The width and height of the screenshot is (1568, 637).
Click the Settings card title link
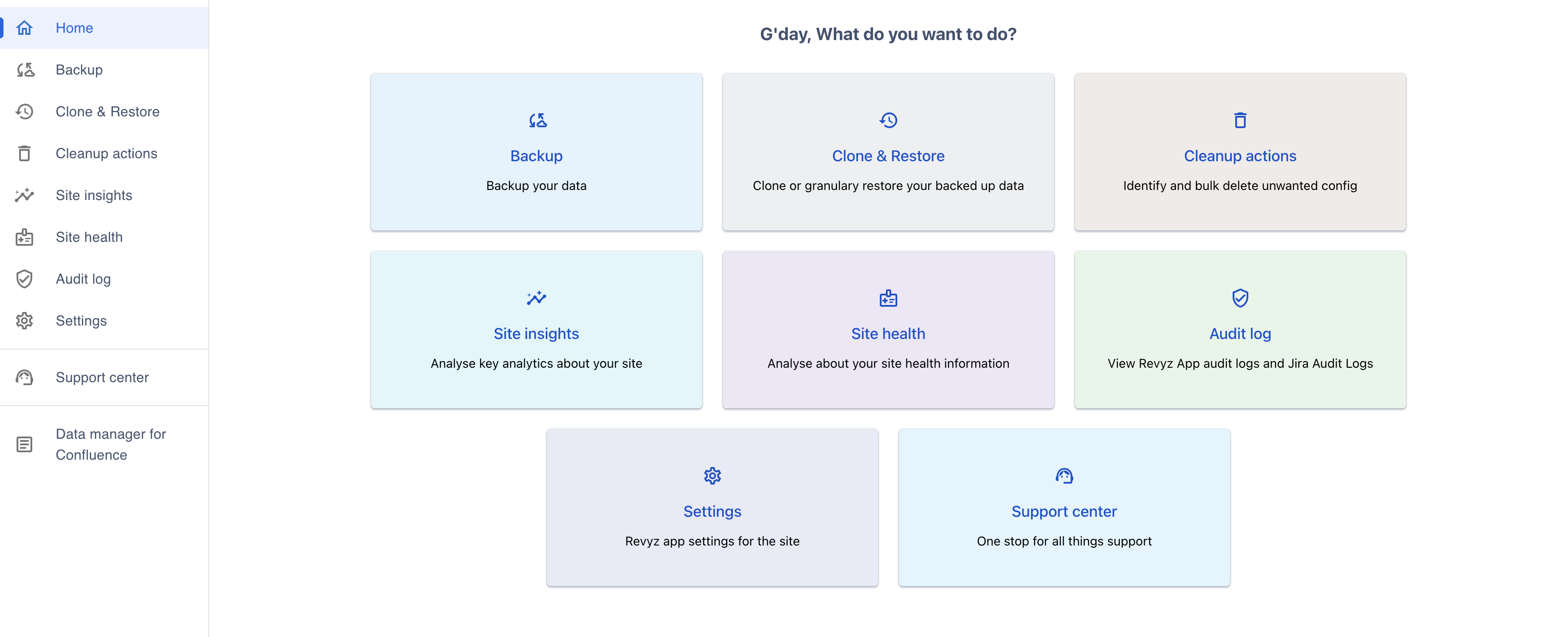[712, 512]
